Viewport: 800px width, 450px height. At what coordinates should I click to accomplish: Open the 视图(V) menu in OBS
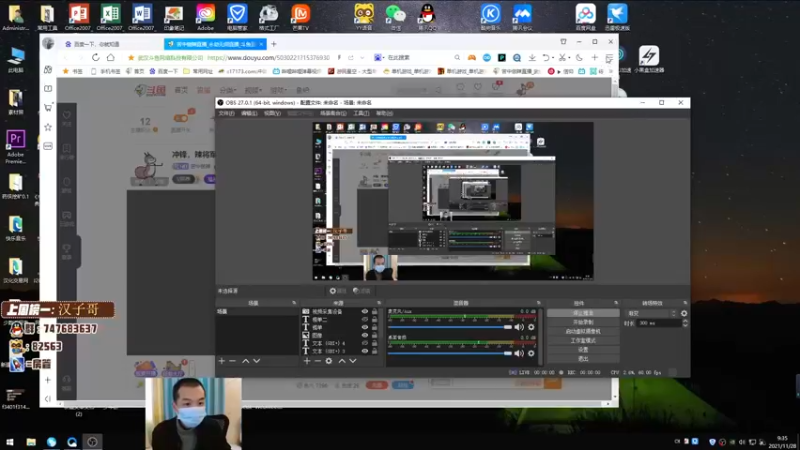[272, 113]
